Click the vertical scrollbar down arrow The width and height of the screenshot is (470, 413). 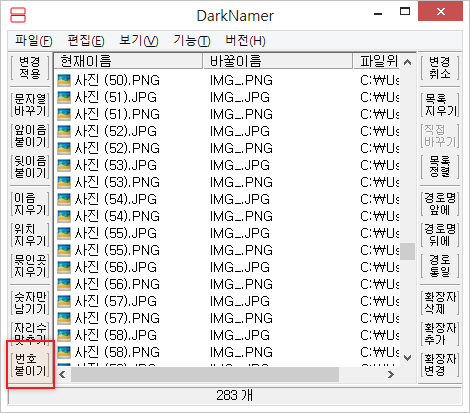407,358
